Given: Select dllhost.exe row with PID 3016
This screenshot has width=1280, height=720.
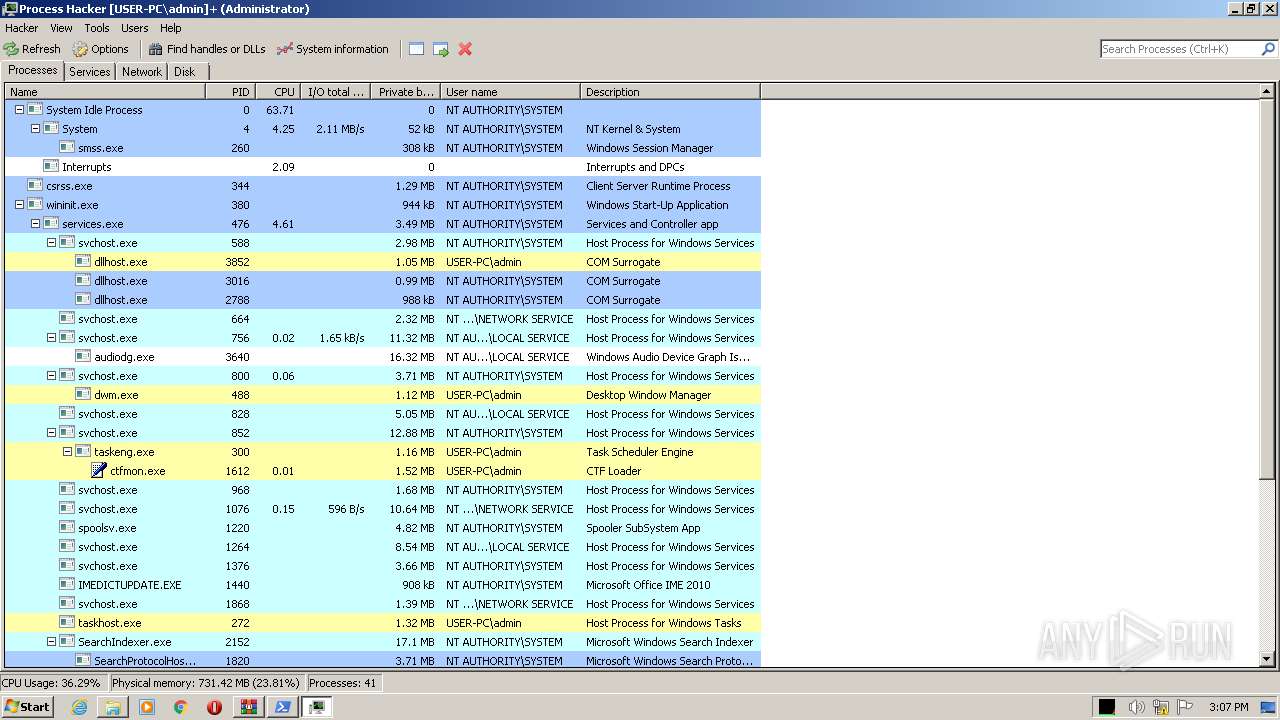Looking at the screenshot, I should click(383, 281).
